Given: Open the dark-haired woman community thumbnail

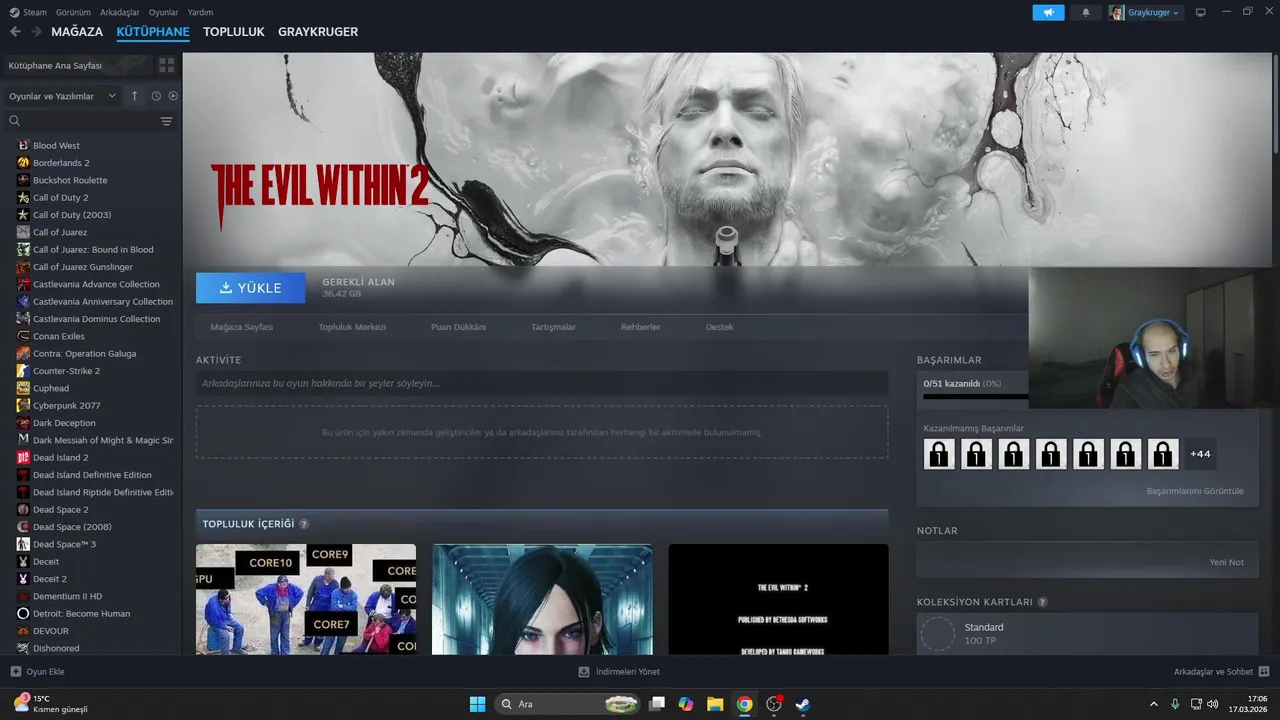Looking at the screenshot, I should (542, 599).
